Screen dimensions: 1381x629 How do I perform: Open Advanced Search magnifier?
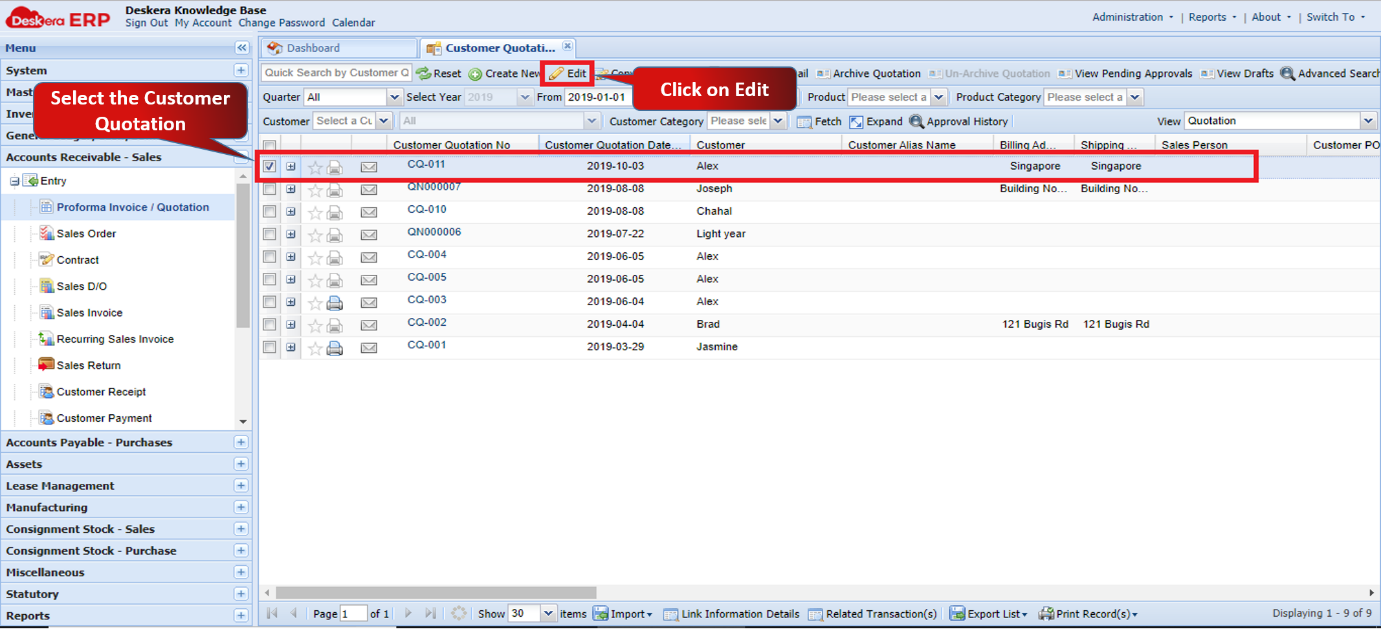(1330, 73)
